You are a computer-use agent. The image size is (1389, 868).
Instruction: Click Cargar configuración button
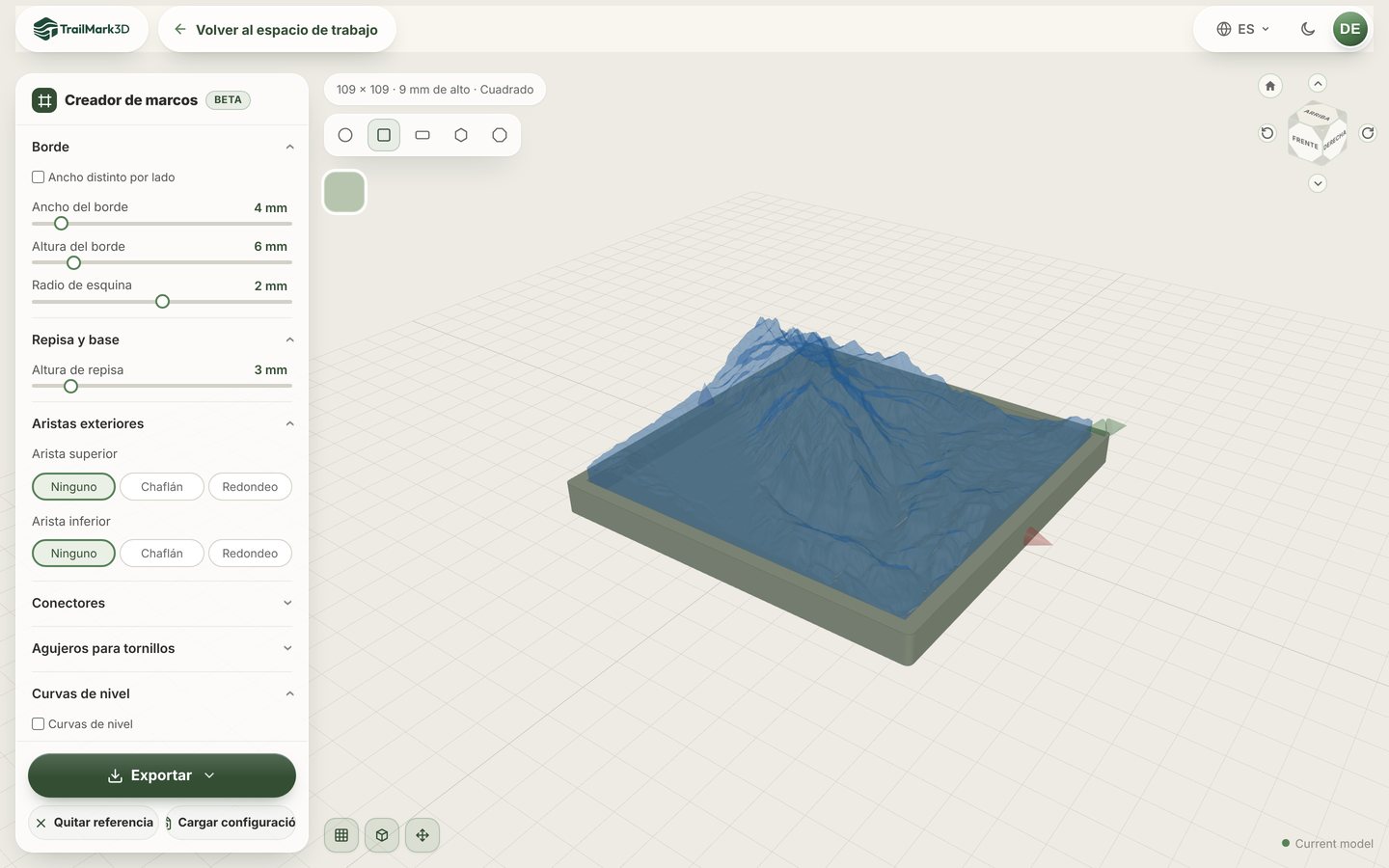231,823
